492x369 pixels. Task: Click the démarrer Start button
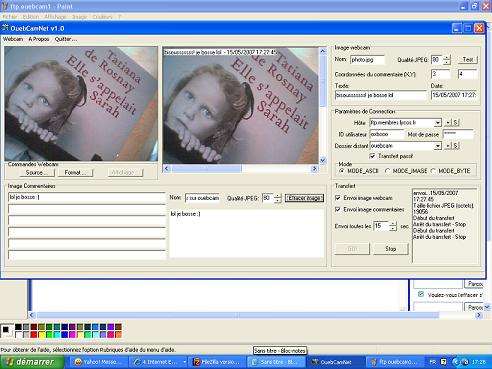pos(32,362)
